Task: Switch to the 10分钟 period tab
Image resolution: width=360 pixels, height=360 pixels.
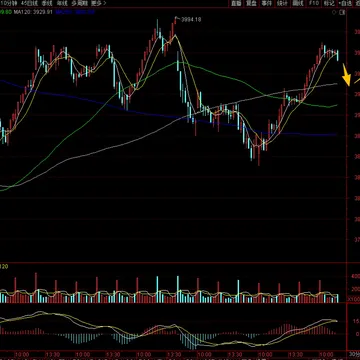Action: 8,3
